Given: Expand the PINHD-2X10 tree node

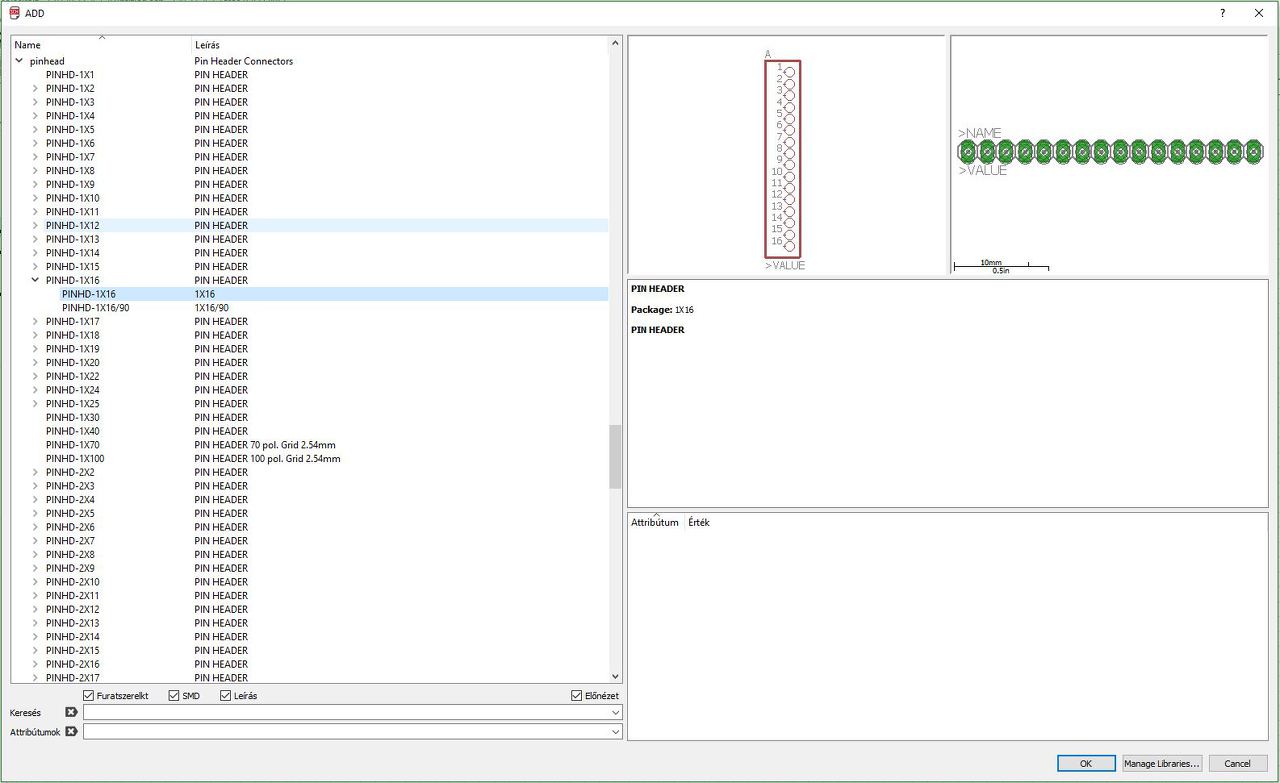Looking at the screenshot, I should tap(35, 582).
